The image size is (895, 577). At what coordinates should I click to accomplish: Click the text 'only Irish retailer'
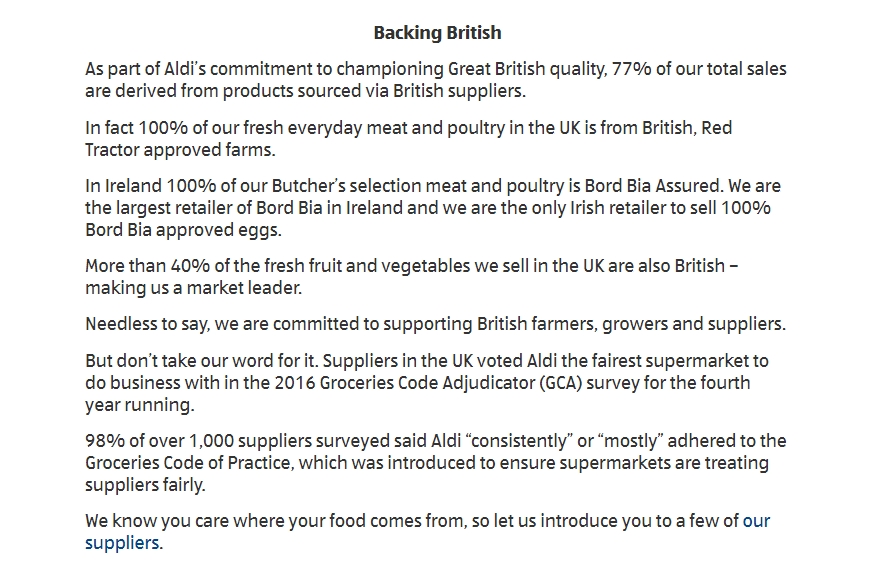597,208
